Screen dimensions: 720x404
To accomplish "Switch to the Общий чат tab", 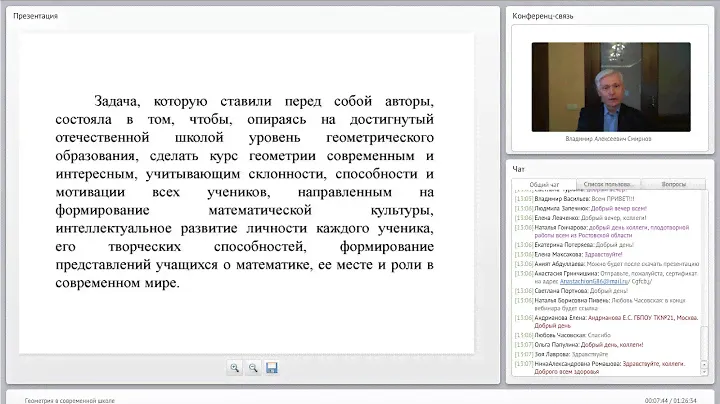I will coord(543,185).
